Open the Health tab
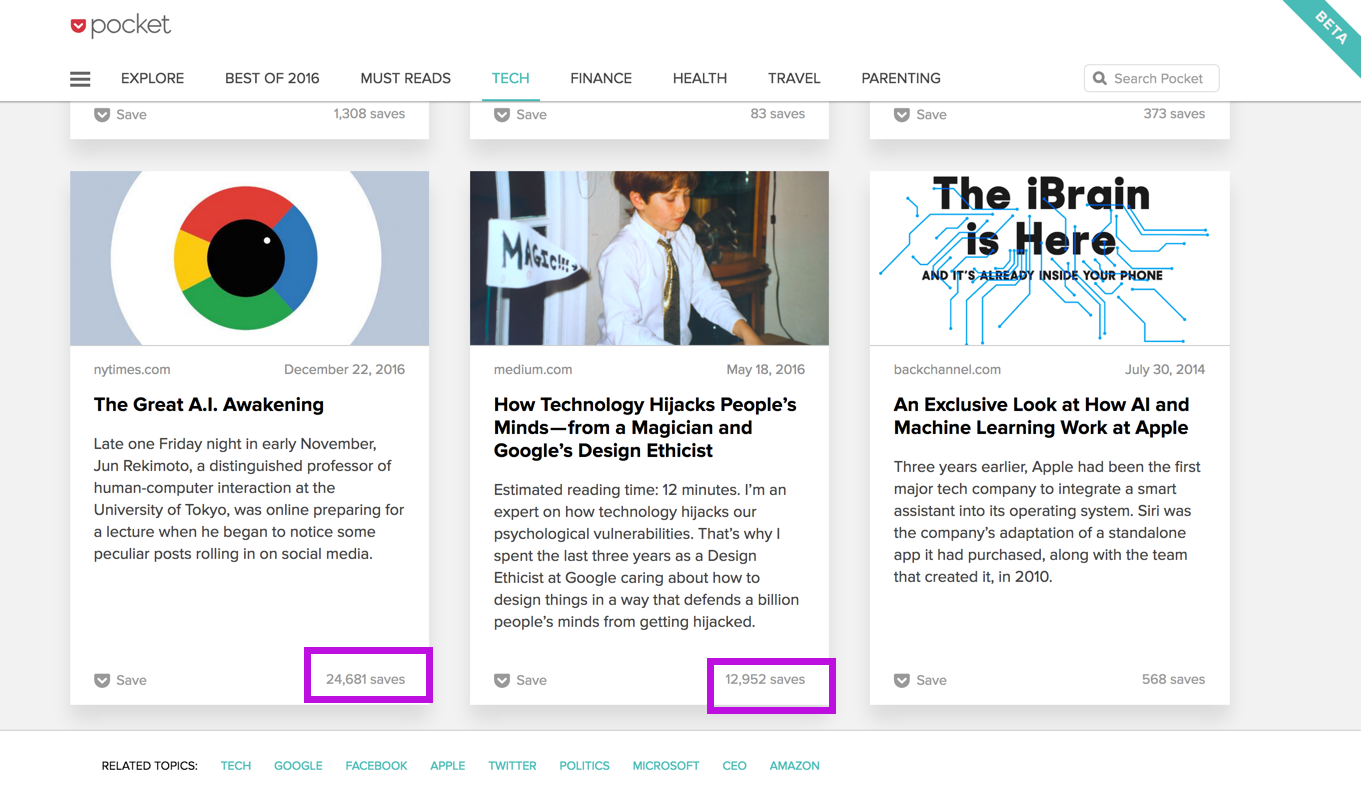 (700, 78)
